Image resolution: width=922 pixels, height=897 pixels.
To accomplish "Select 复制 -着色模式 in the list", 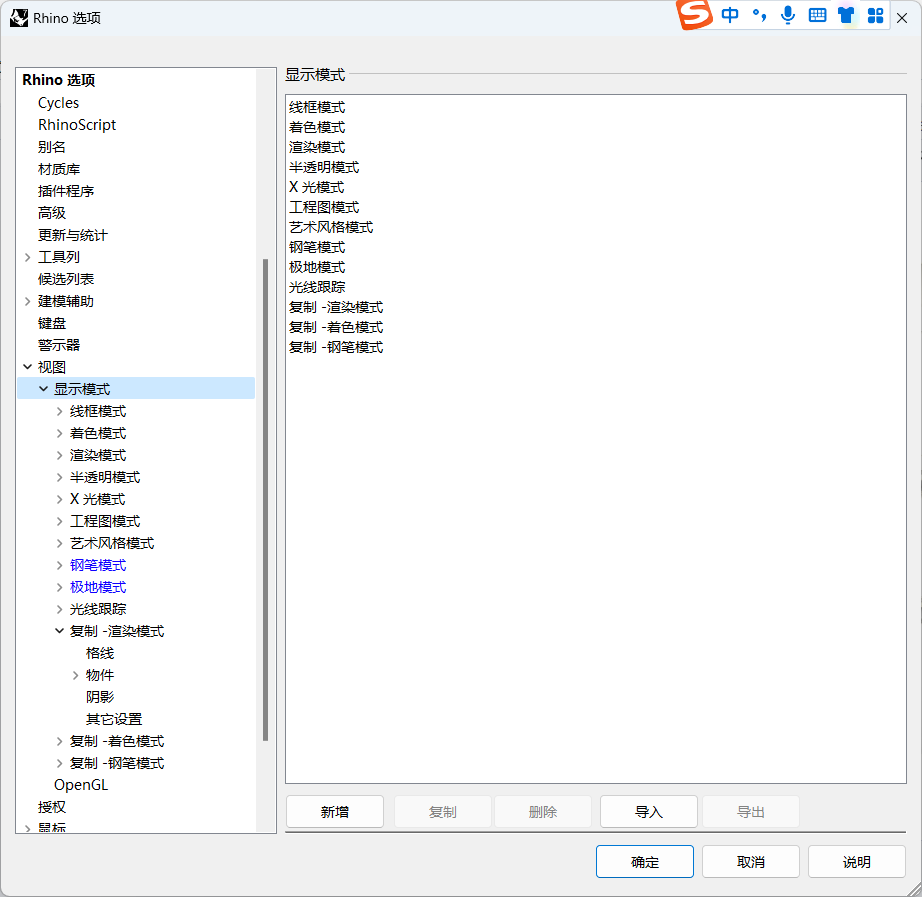I will tap(336, 327).
